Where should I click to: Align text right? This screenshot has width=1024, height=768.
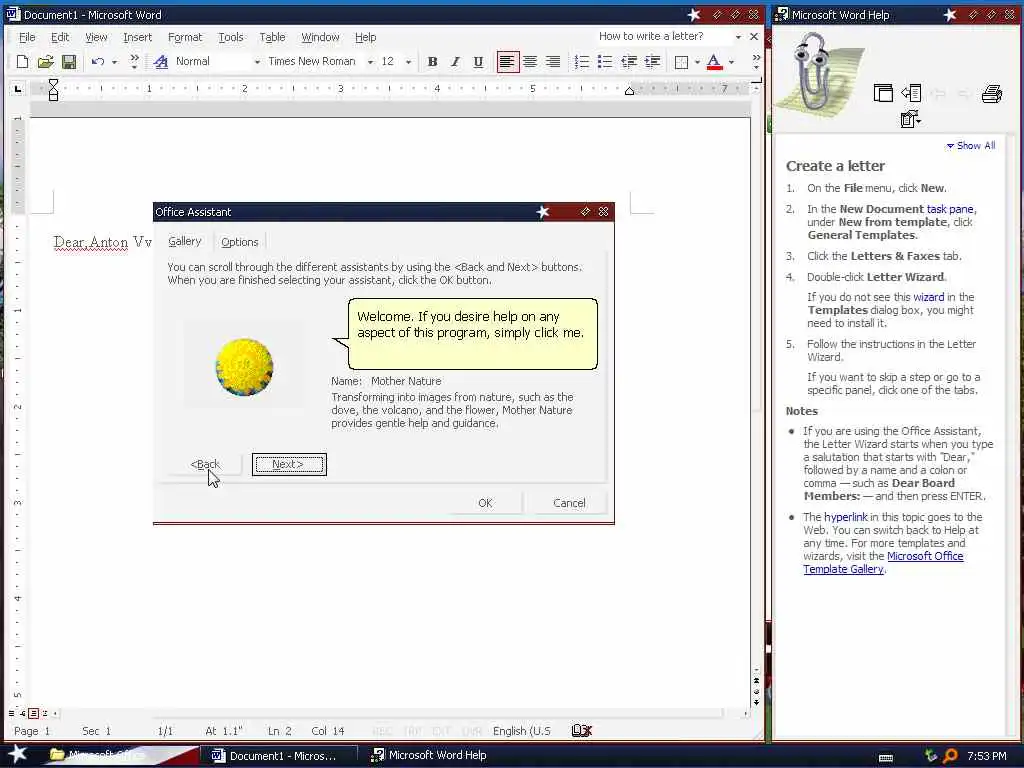click(x=553, y=61)
